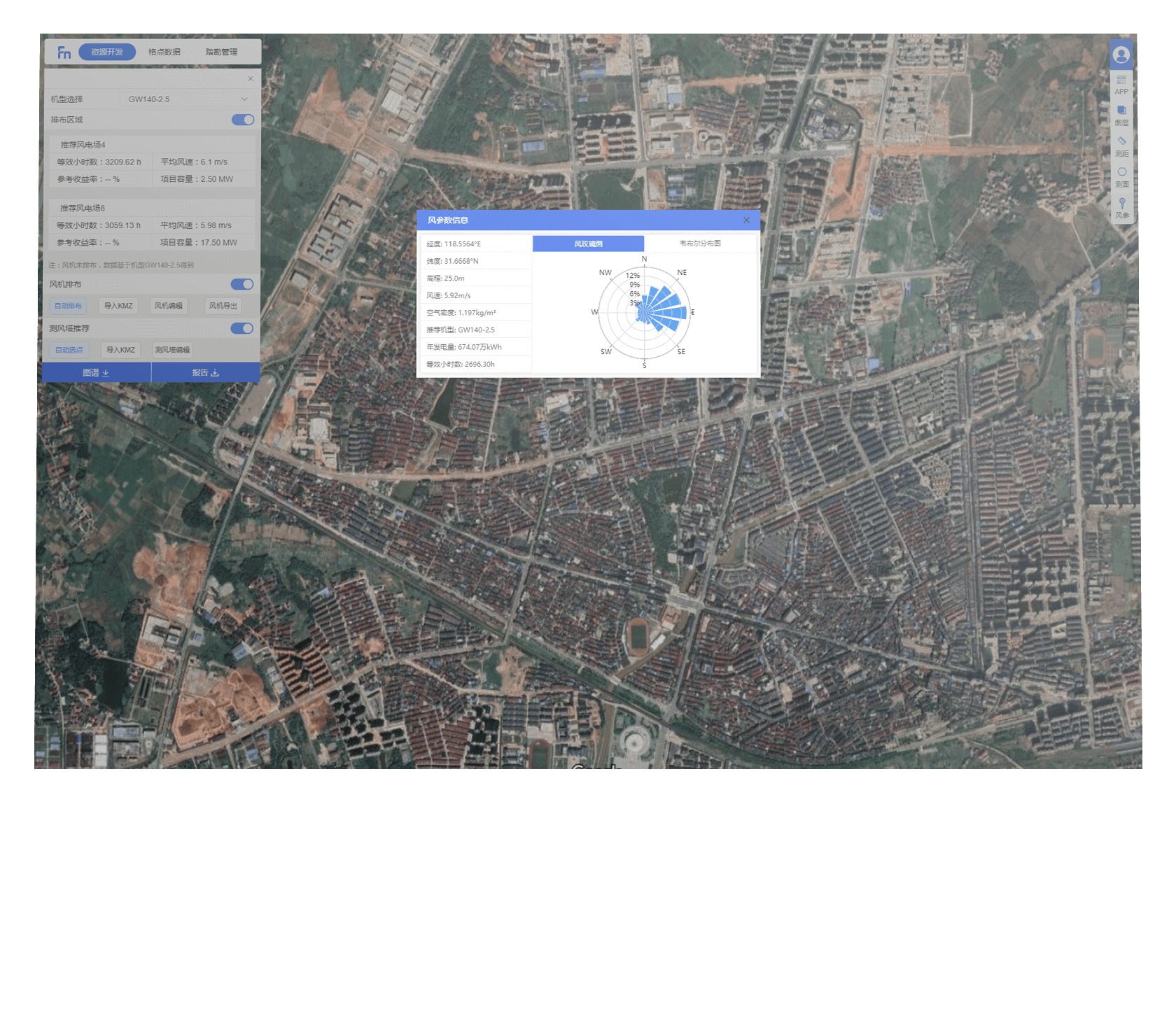
Task: Select the 风玫瑰图 tab in dialog
Action: point(588,244)
